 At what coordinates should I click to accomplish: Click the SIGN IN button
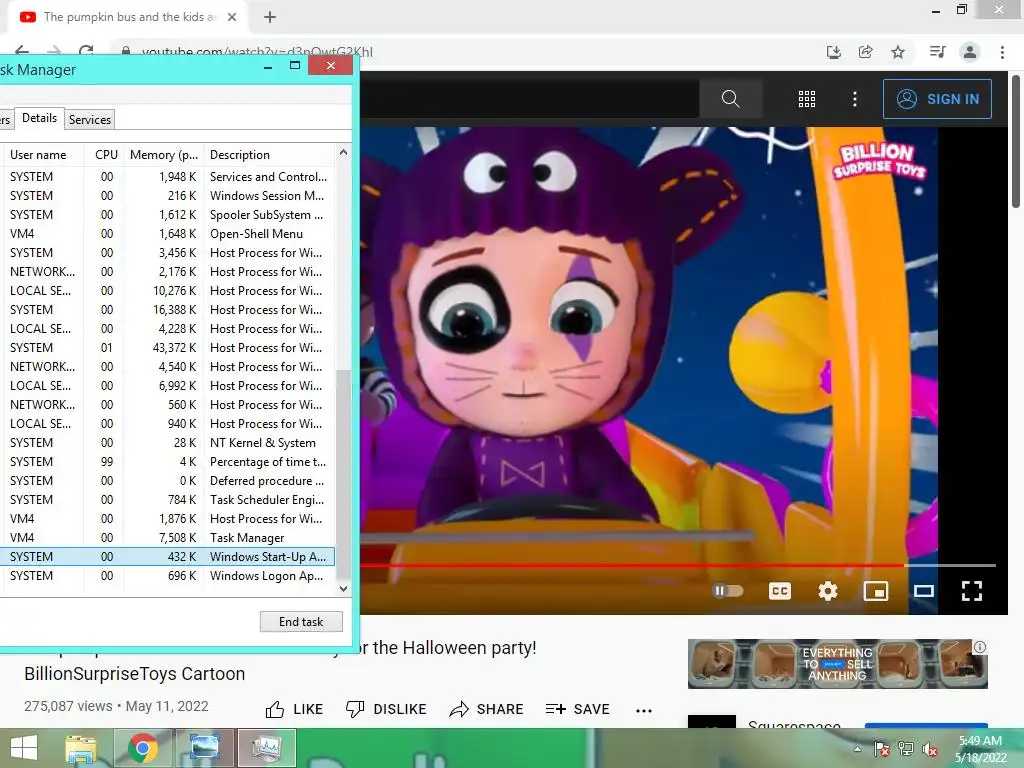pos(937,99)
